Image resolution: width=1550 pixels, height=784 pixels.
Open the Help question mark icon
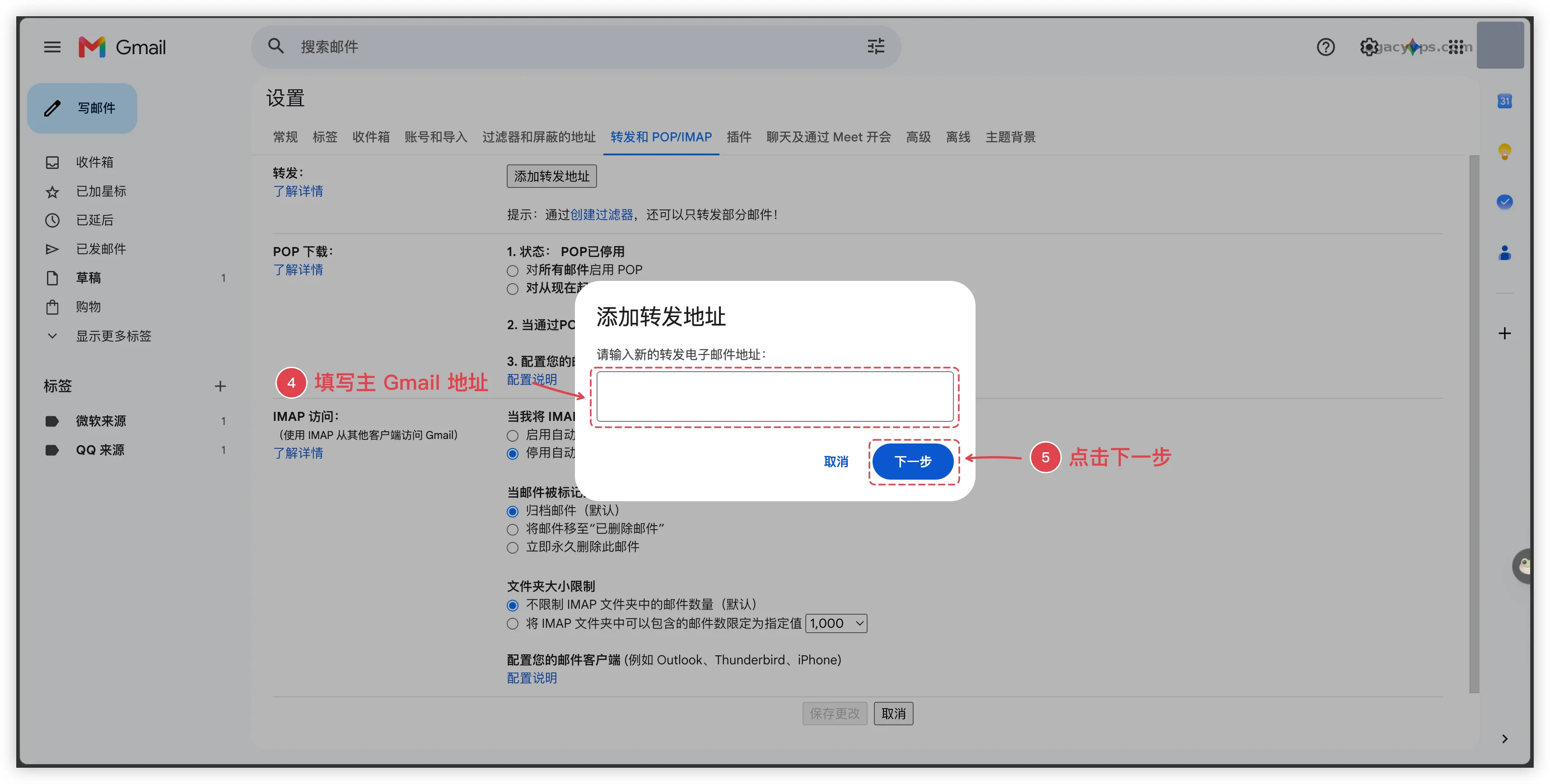tap(1326, 47)
